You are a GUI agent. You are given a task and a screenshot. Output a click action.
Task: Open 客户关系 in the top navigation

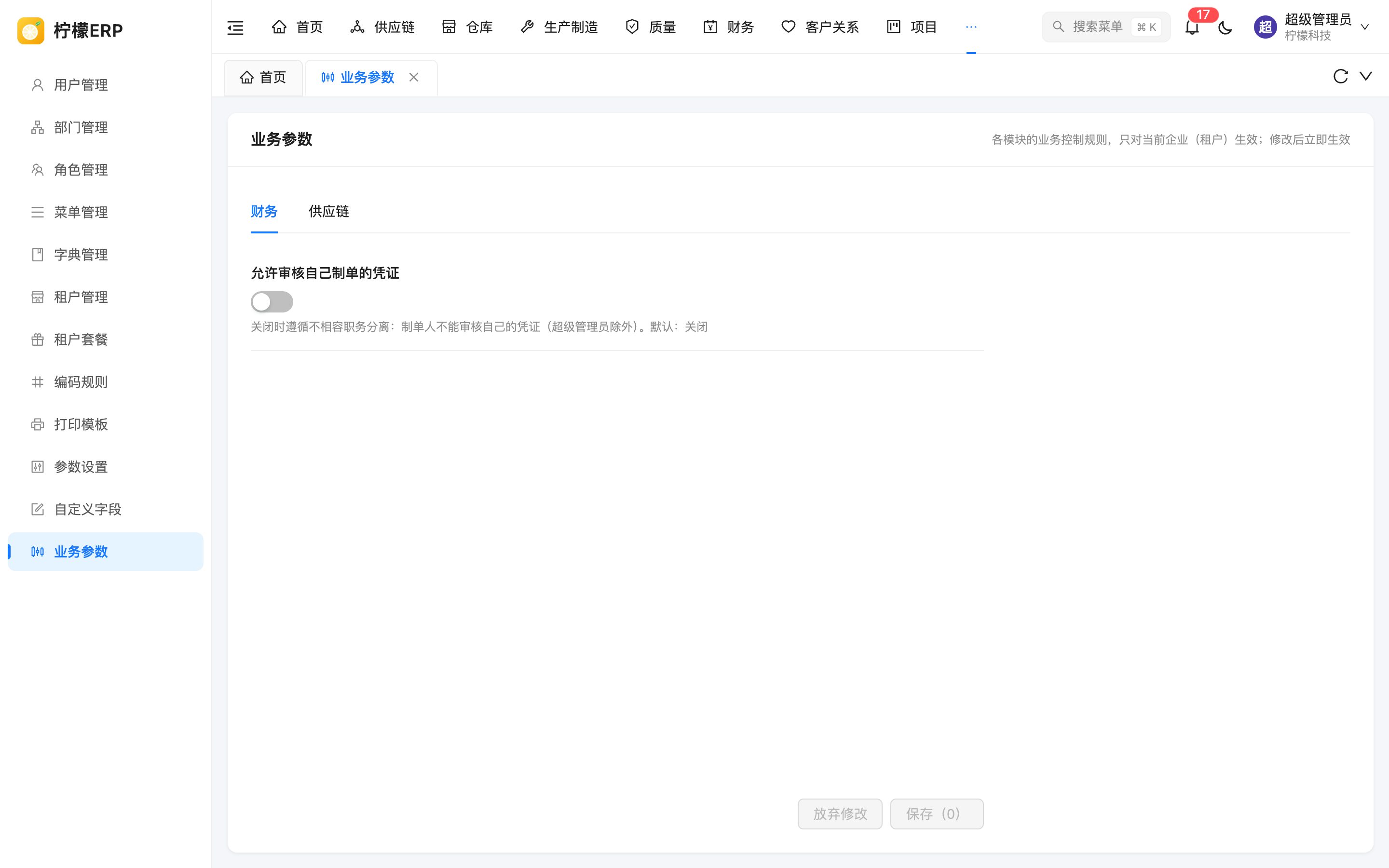click(819, 27)
